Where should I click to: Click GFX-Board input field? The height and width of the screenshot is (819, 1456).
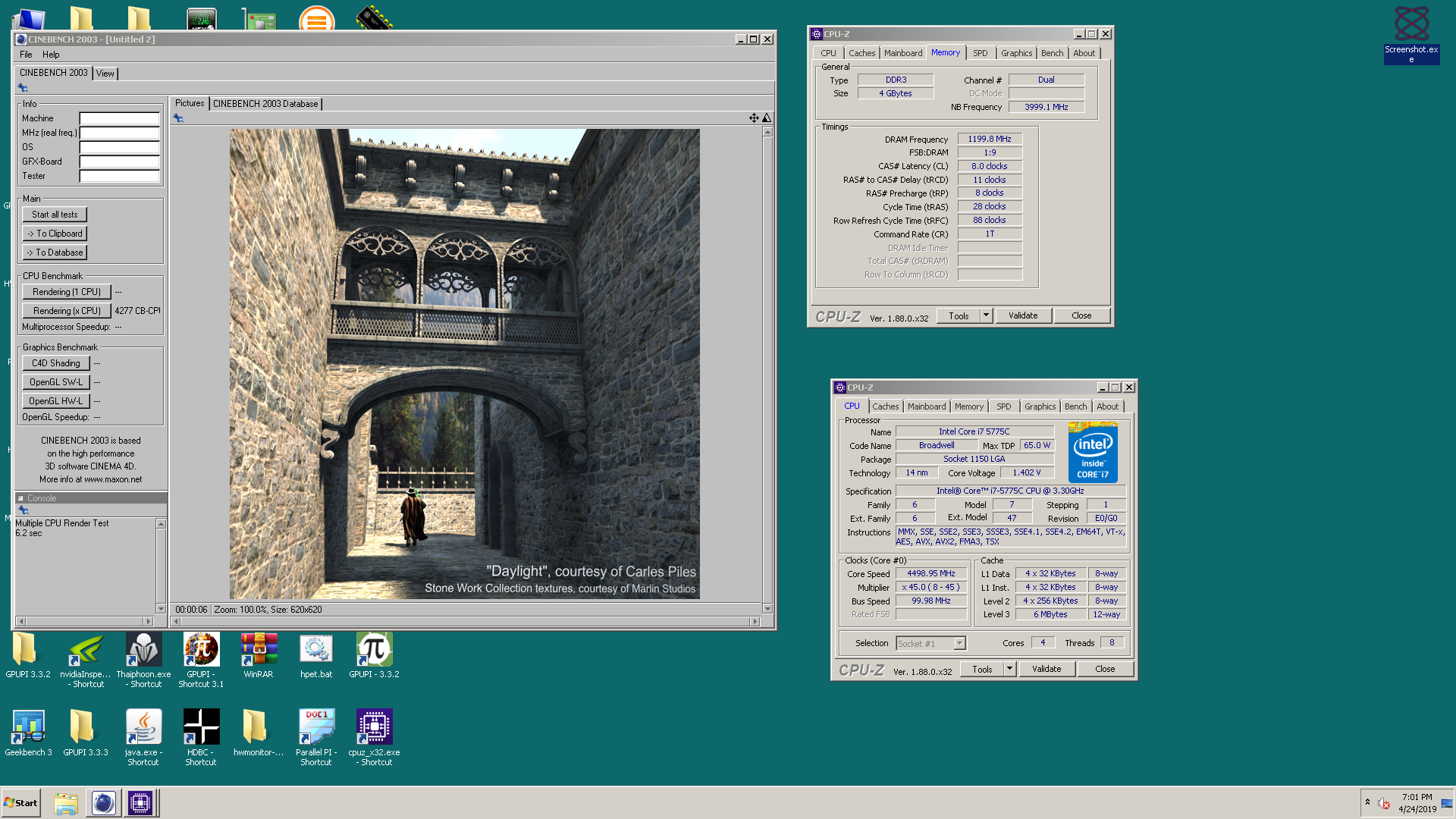click(x=120, y=162)
